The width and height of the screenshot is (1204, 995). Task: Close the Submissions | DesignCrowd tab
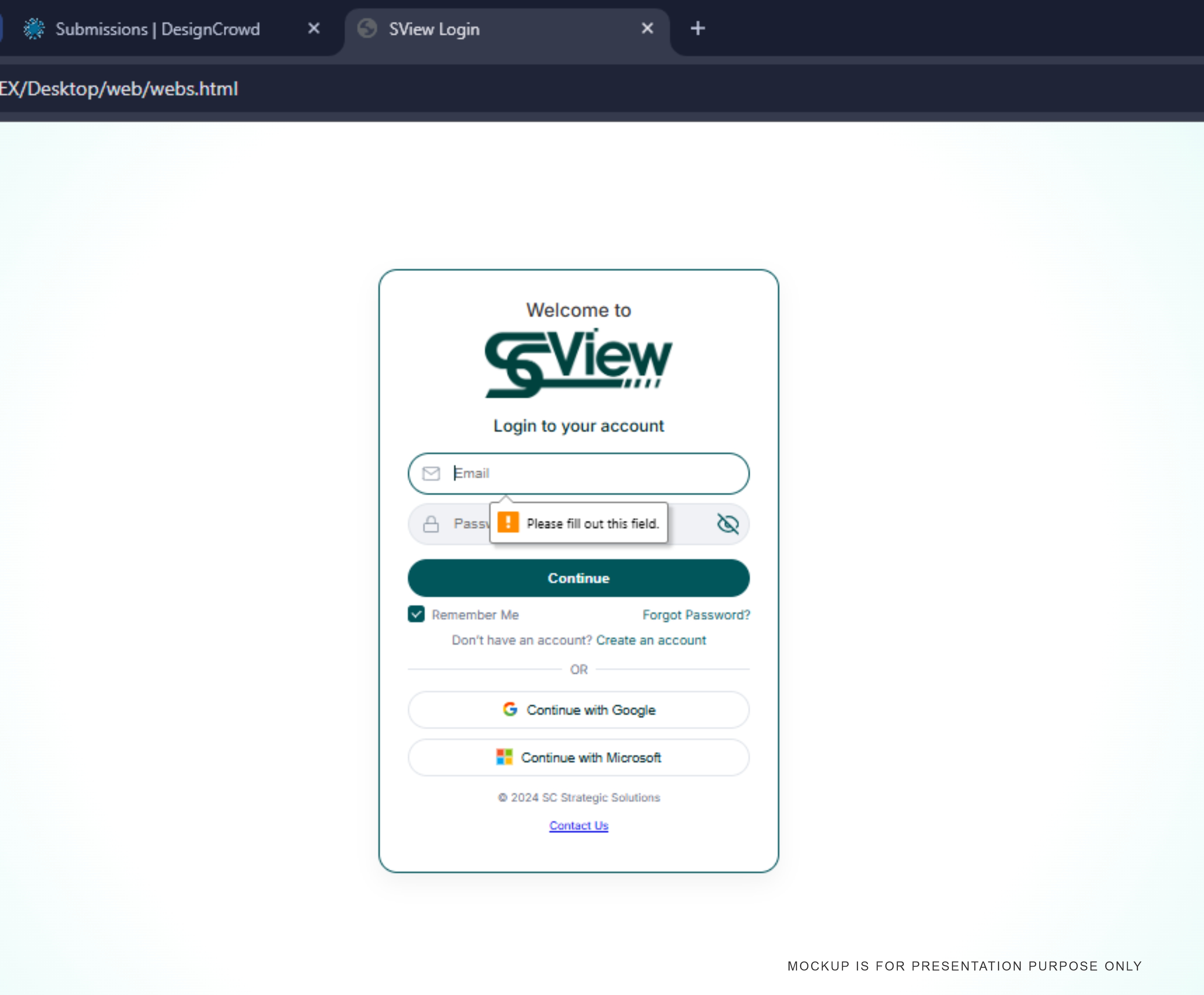(314, 29)
